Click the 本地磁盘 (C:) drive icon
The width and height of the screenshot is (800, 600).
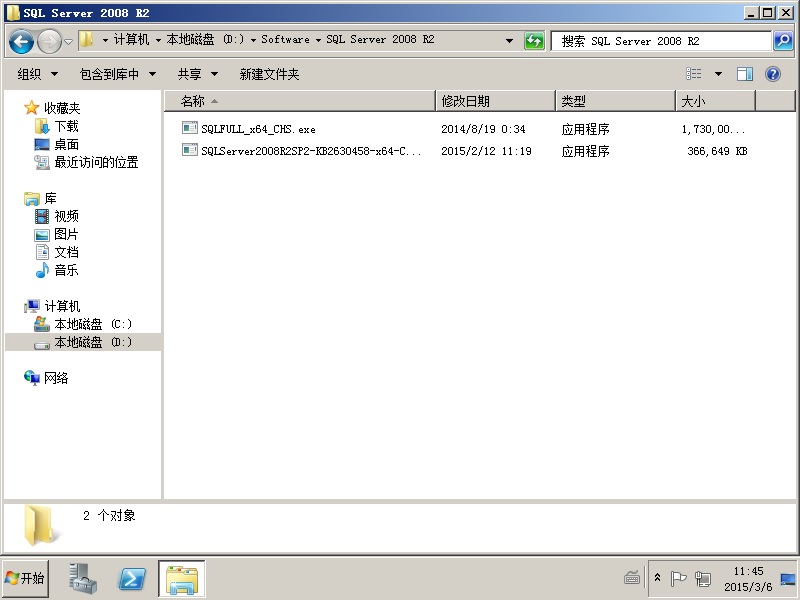click(x=41, y=323)
